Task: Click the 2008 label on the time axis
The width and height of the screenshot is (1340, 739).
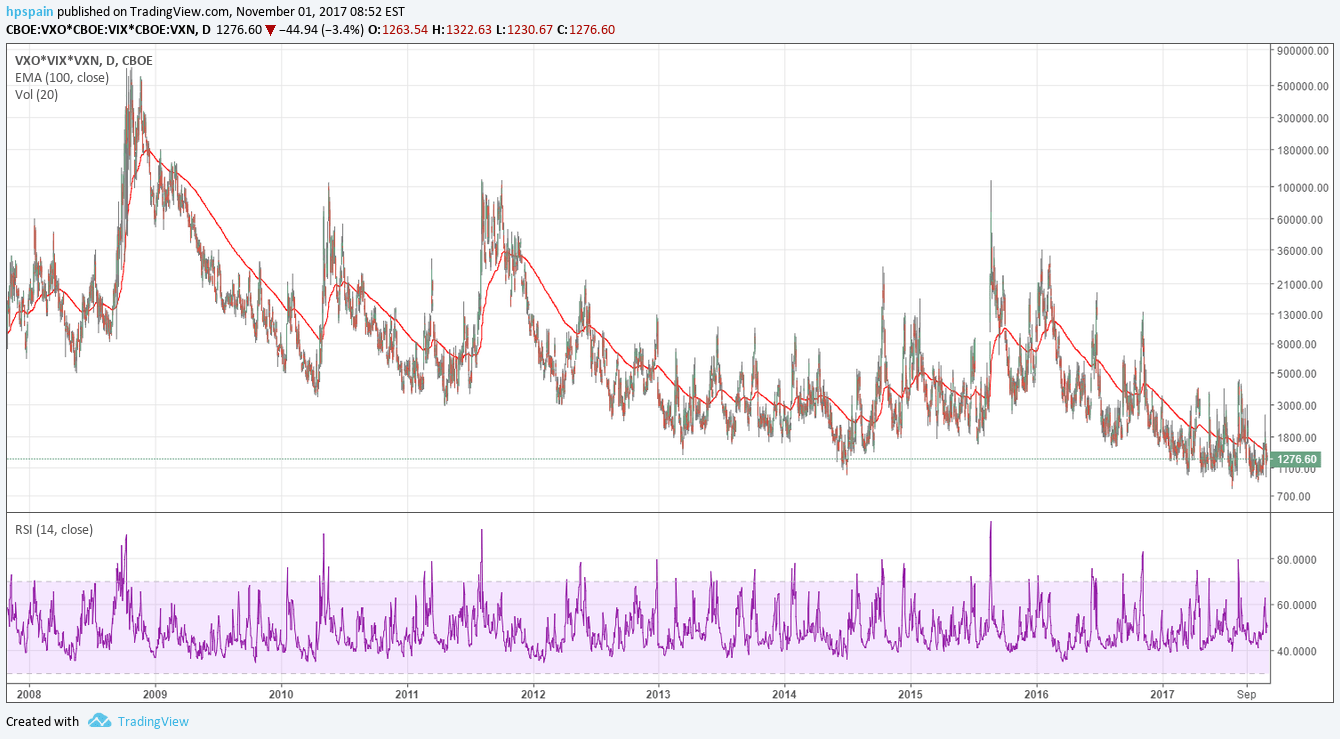Action: click(x=29, y=693)
